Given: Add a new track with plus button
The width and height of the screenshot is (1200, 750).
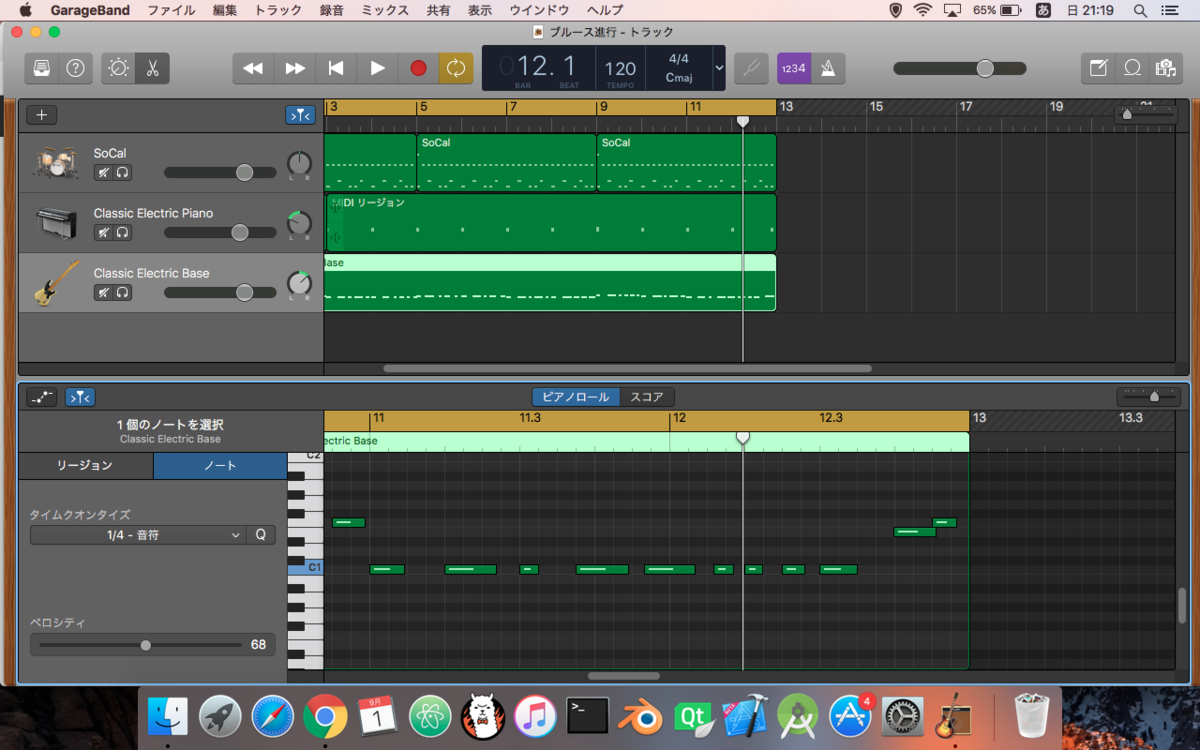Looking at the screenshot, I should click(x=41, y=115).
